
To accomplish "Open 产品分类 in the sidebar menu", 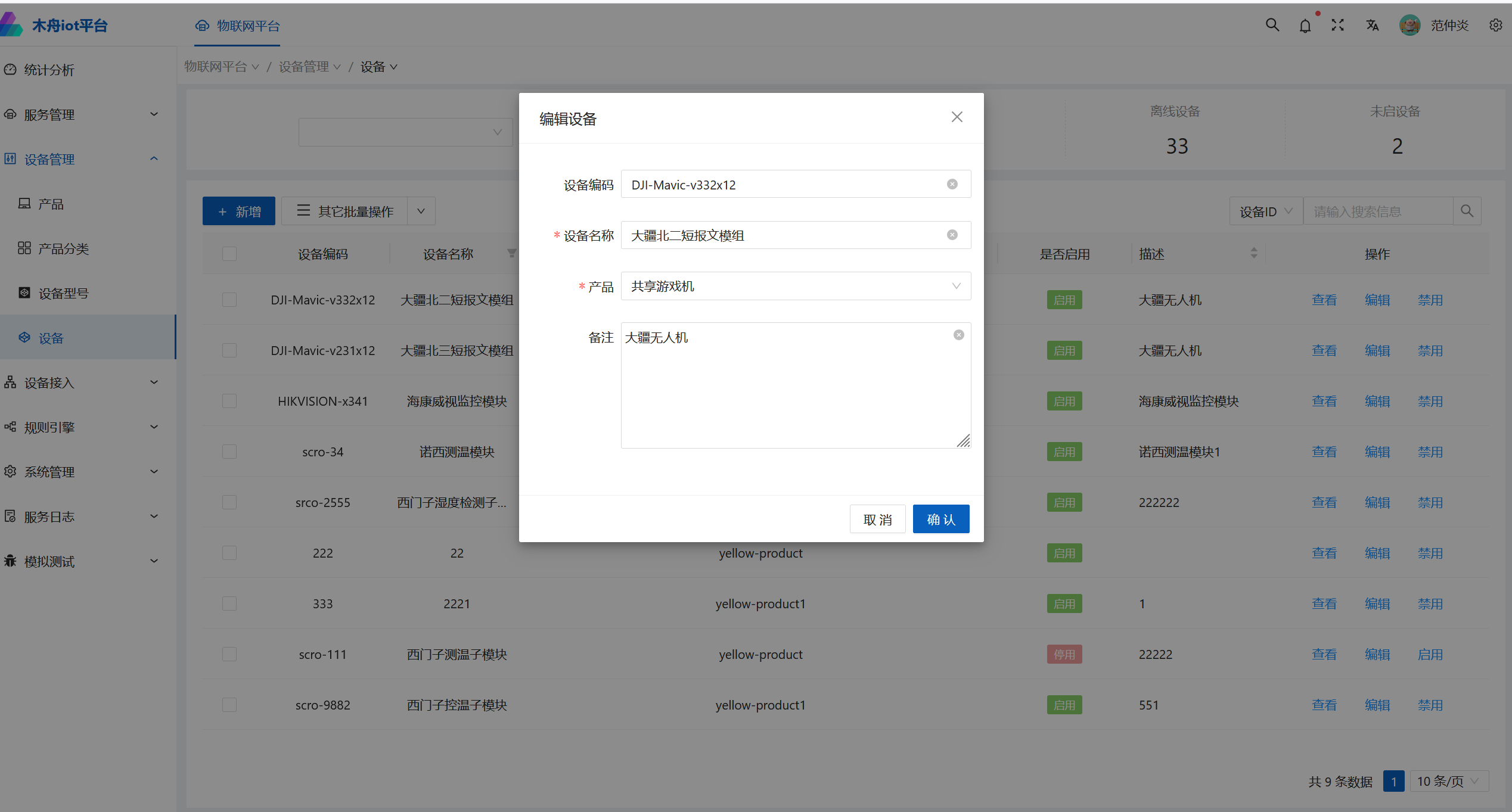I will 63,248.
